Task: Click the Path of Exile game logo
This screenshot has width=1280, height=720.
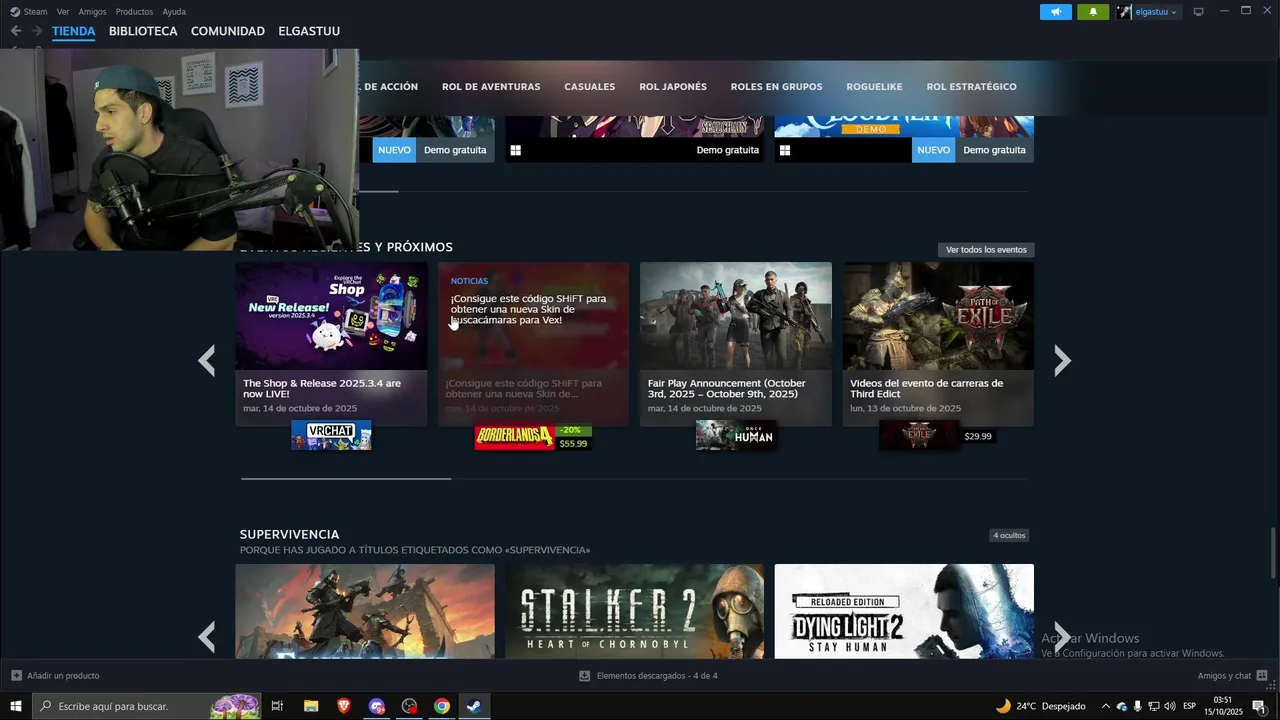Action: click(918, 436)
